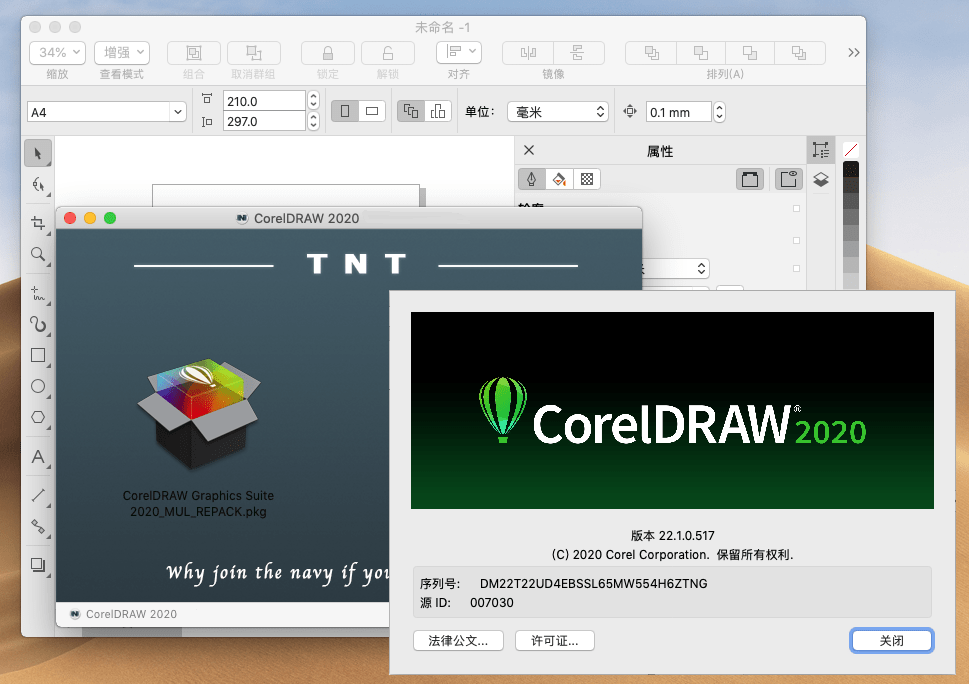The width and height of the screenshot is (969, 684).
Task: Set page to landscape orientation
Action: [372, 111]
